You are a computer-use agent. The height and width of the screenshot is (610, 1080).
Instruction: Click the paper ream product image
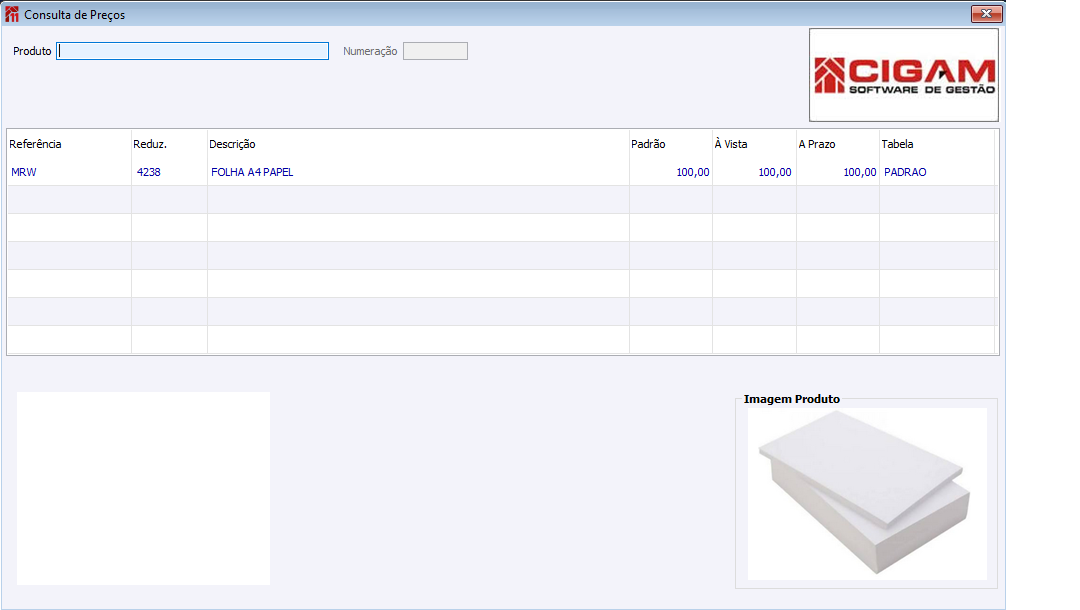(867, 494)
